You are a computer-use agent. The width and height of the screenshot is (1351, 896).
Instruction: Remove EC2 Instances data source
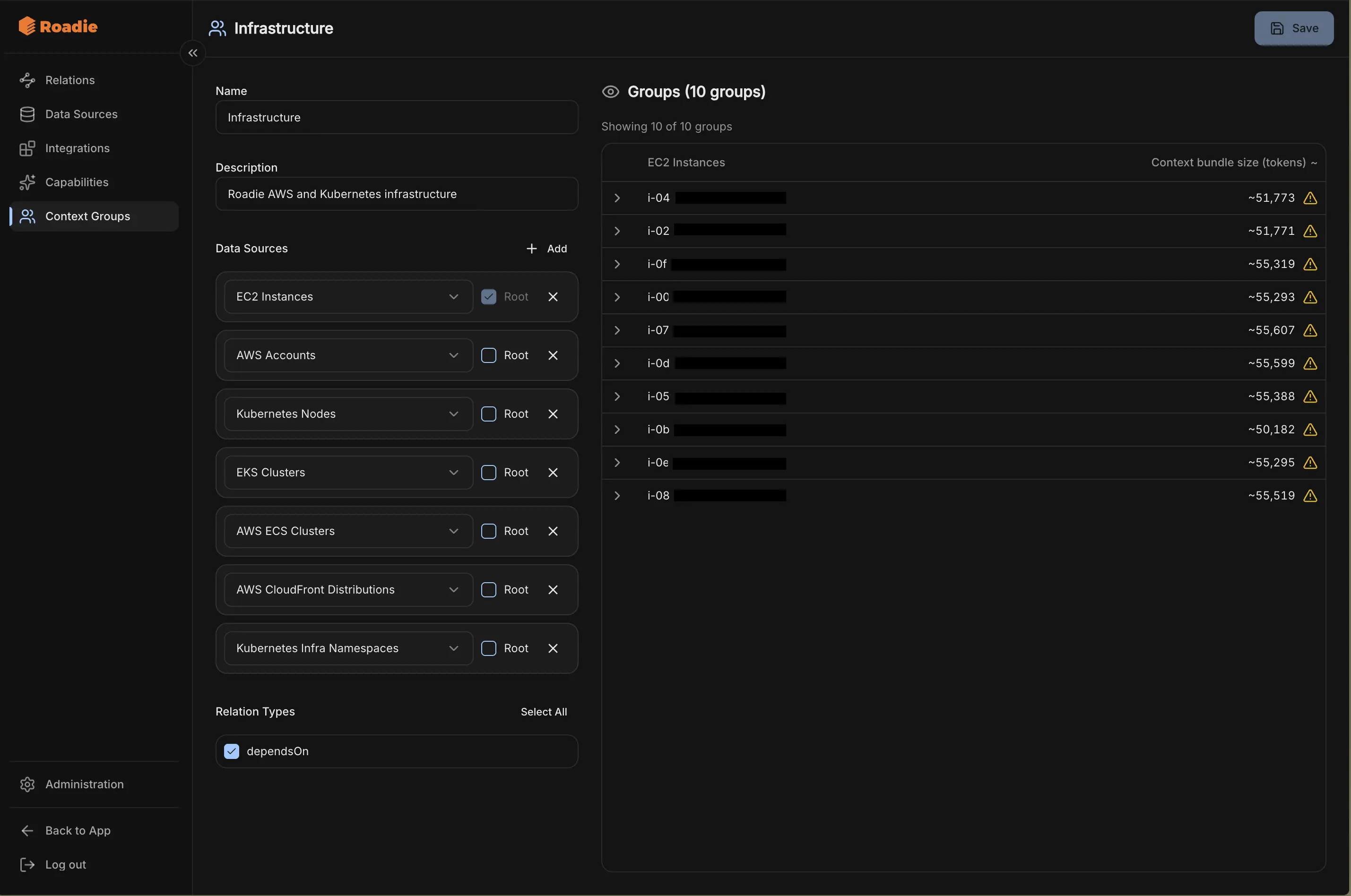[553, 297]
